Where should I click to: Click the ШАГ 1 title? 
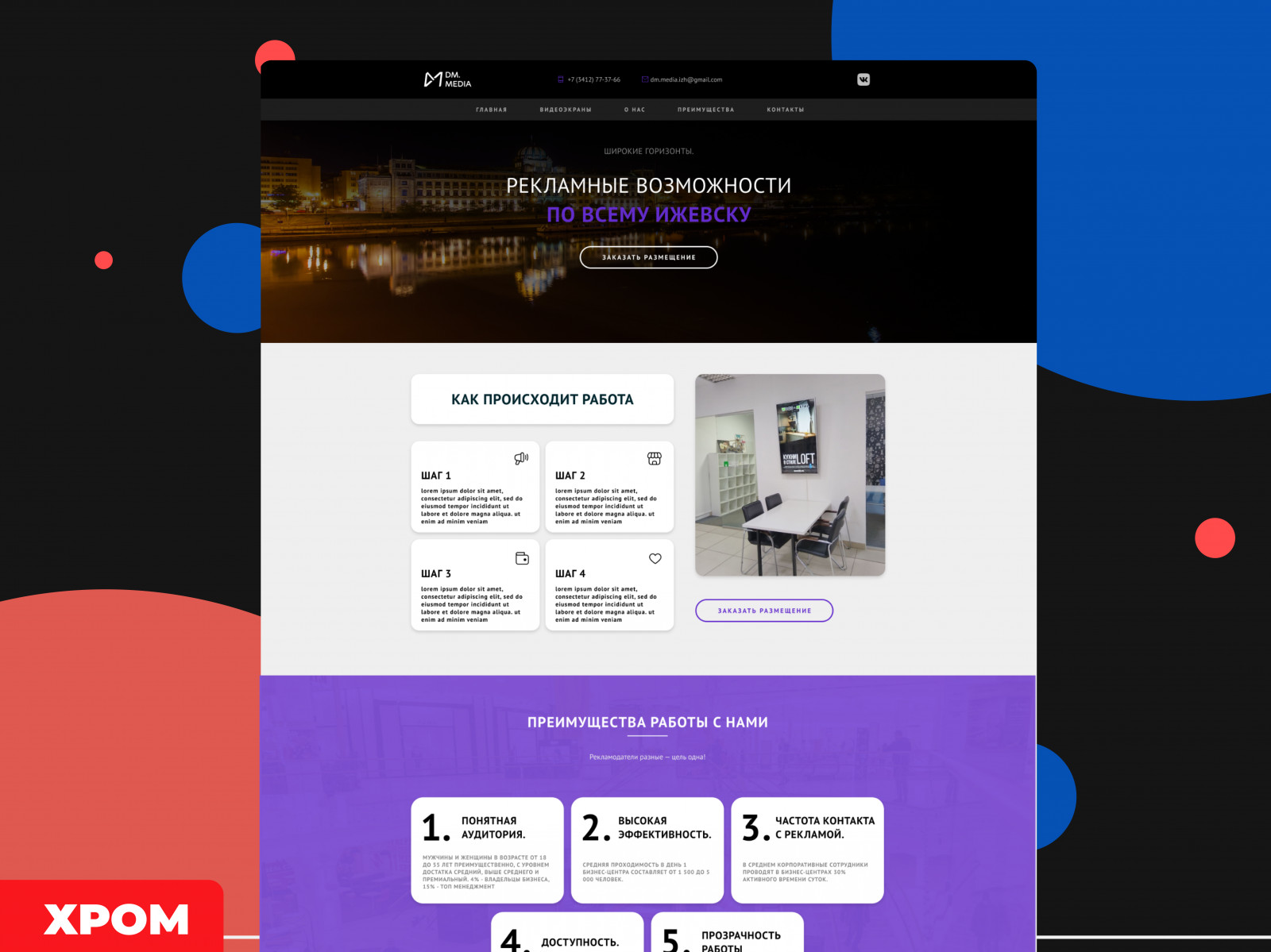point(436,476)
